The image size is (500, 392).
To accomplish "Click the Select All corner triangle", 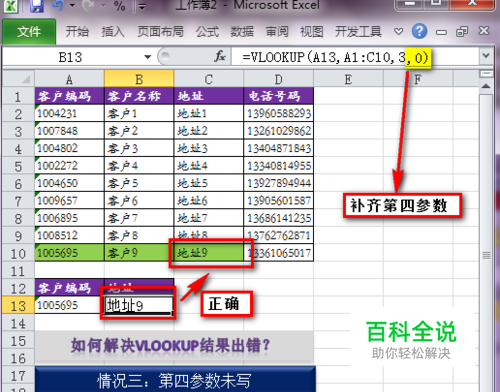I will (x=18, y=79).
